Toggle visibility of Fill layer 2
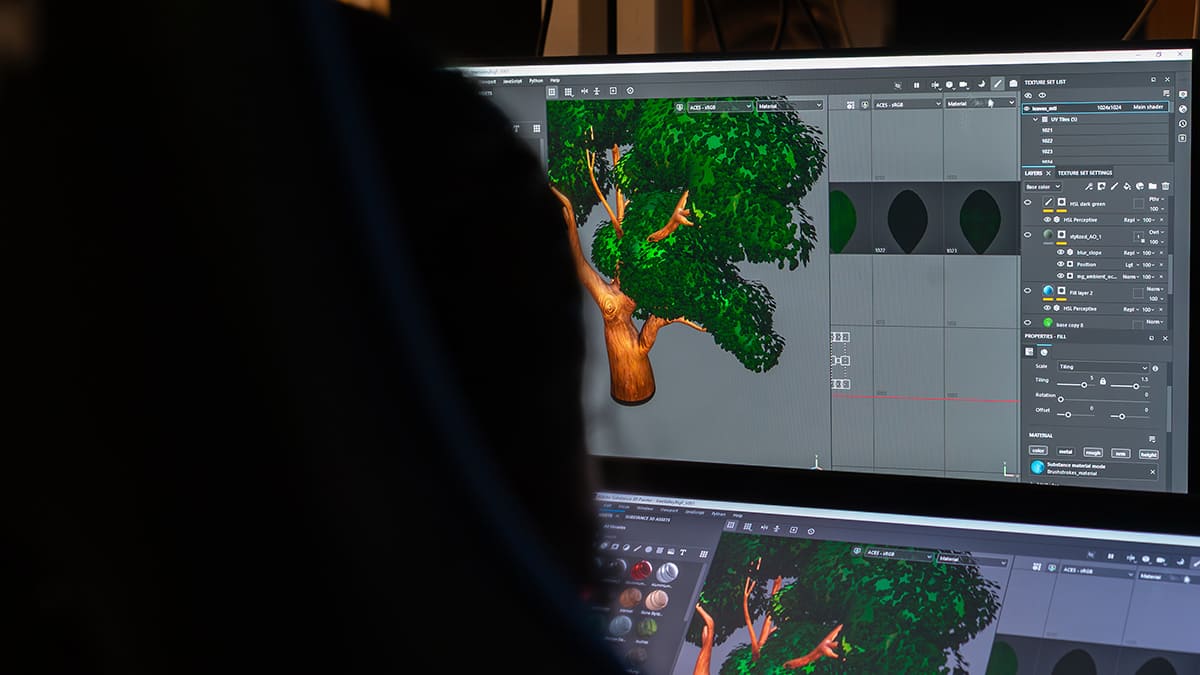 click(x=1028, y=290)
